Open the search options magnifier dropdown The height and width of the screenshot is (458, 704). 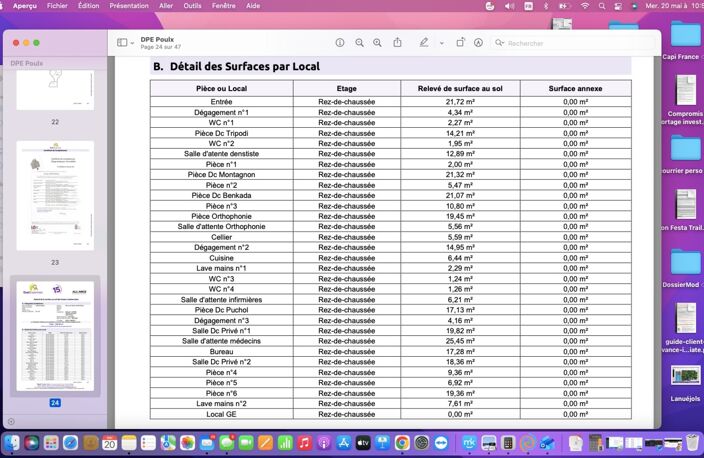(499, 43)
